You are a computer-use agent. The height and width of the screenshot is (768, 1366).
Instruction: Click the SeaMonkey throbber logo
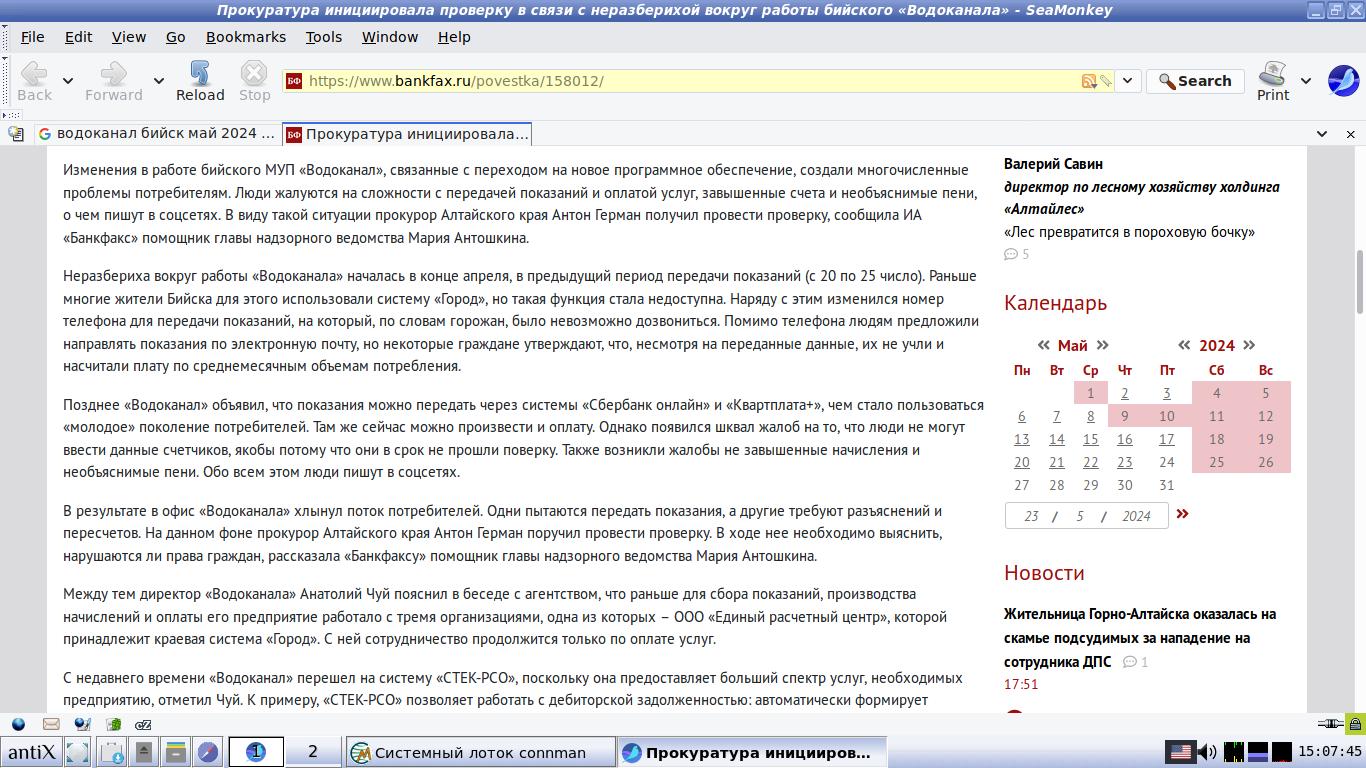click(1342, 80)
